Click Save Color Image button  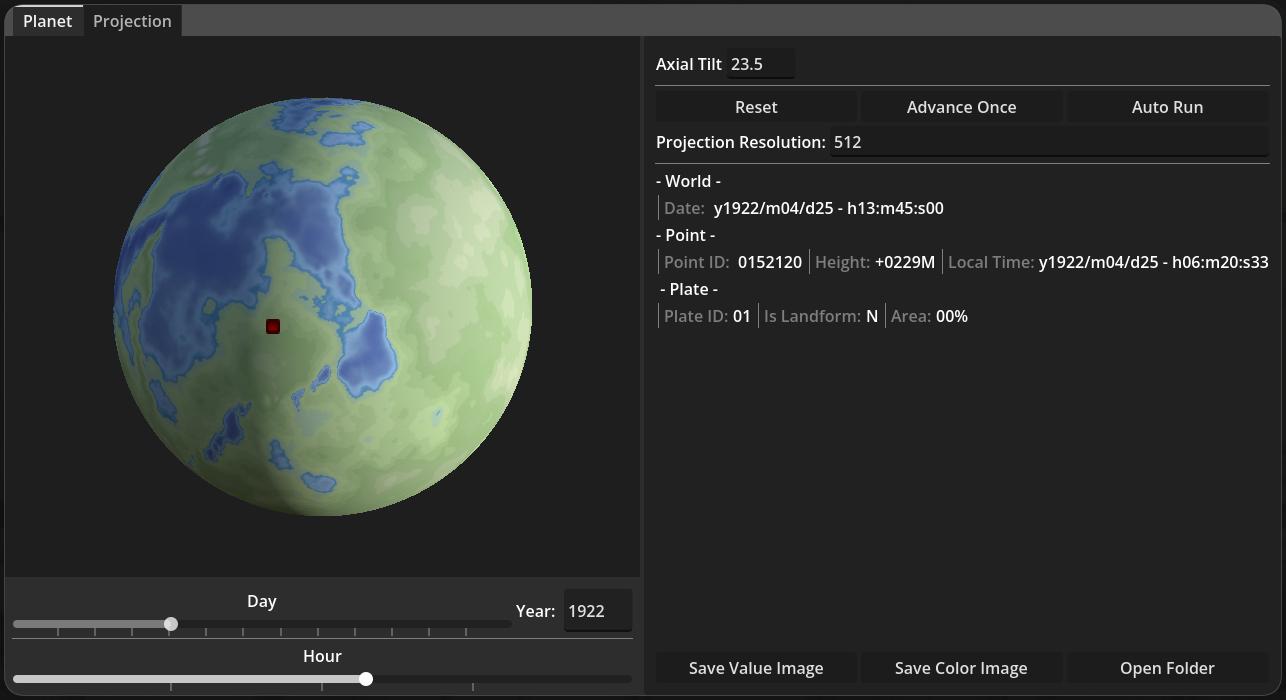click(x=961, y=668)
